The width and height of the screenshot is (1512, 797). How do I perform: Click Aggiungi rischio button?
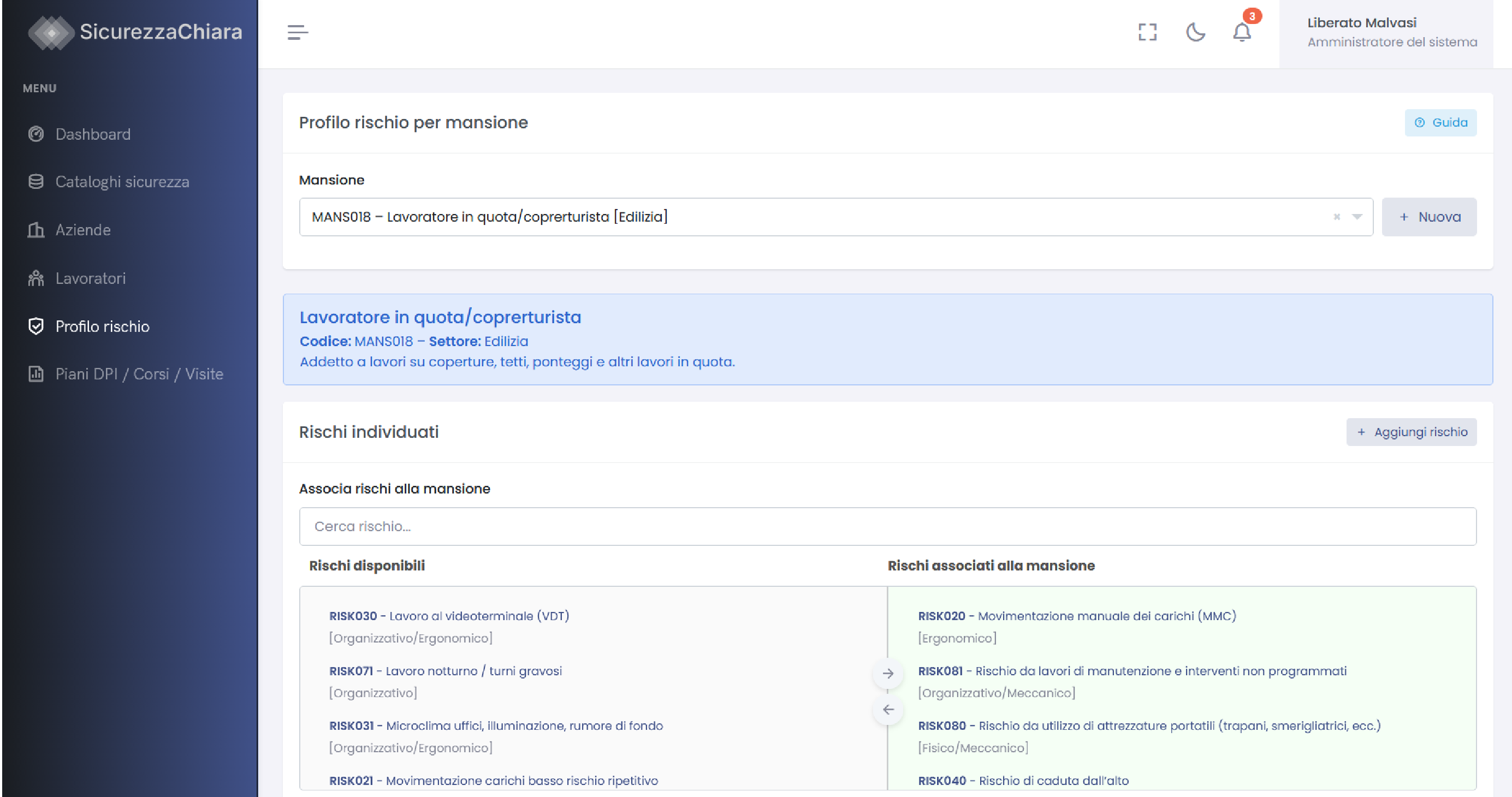1410,432
